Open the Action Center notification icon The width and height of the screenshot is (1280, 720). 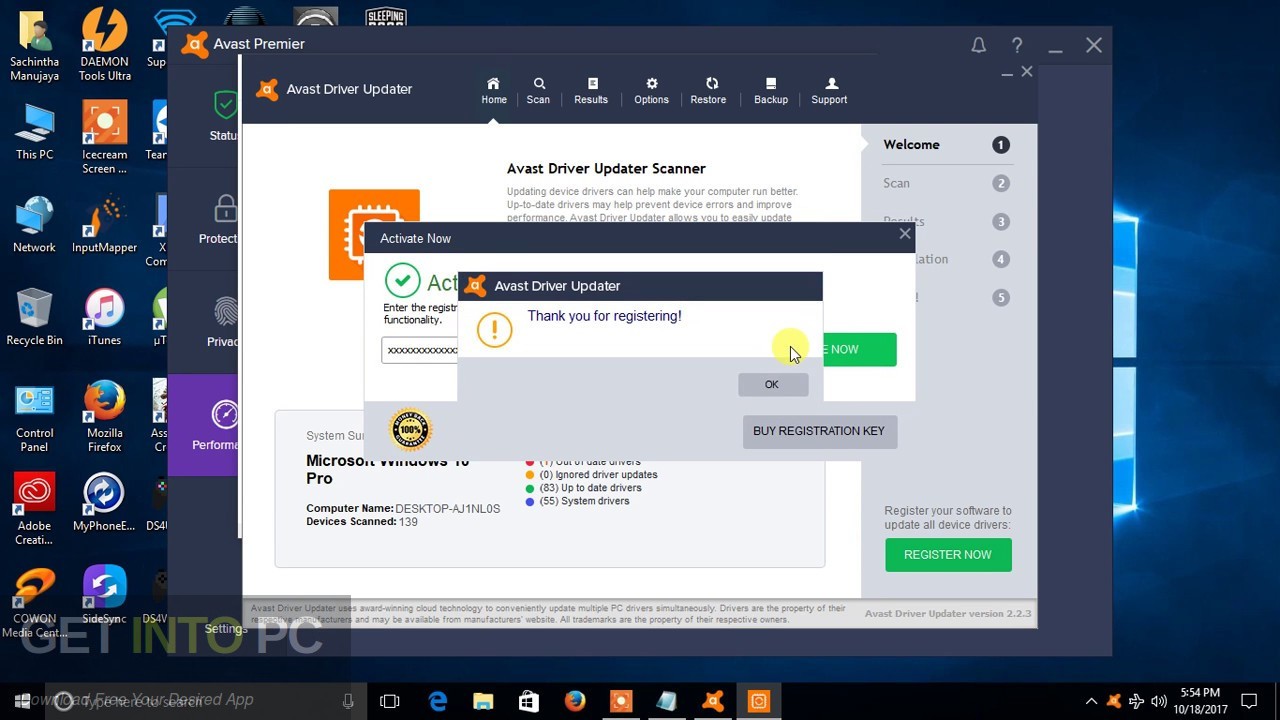pos(1249,701)
